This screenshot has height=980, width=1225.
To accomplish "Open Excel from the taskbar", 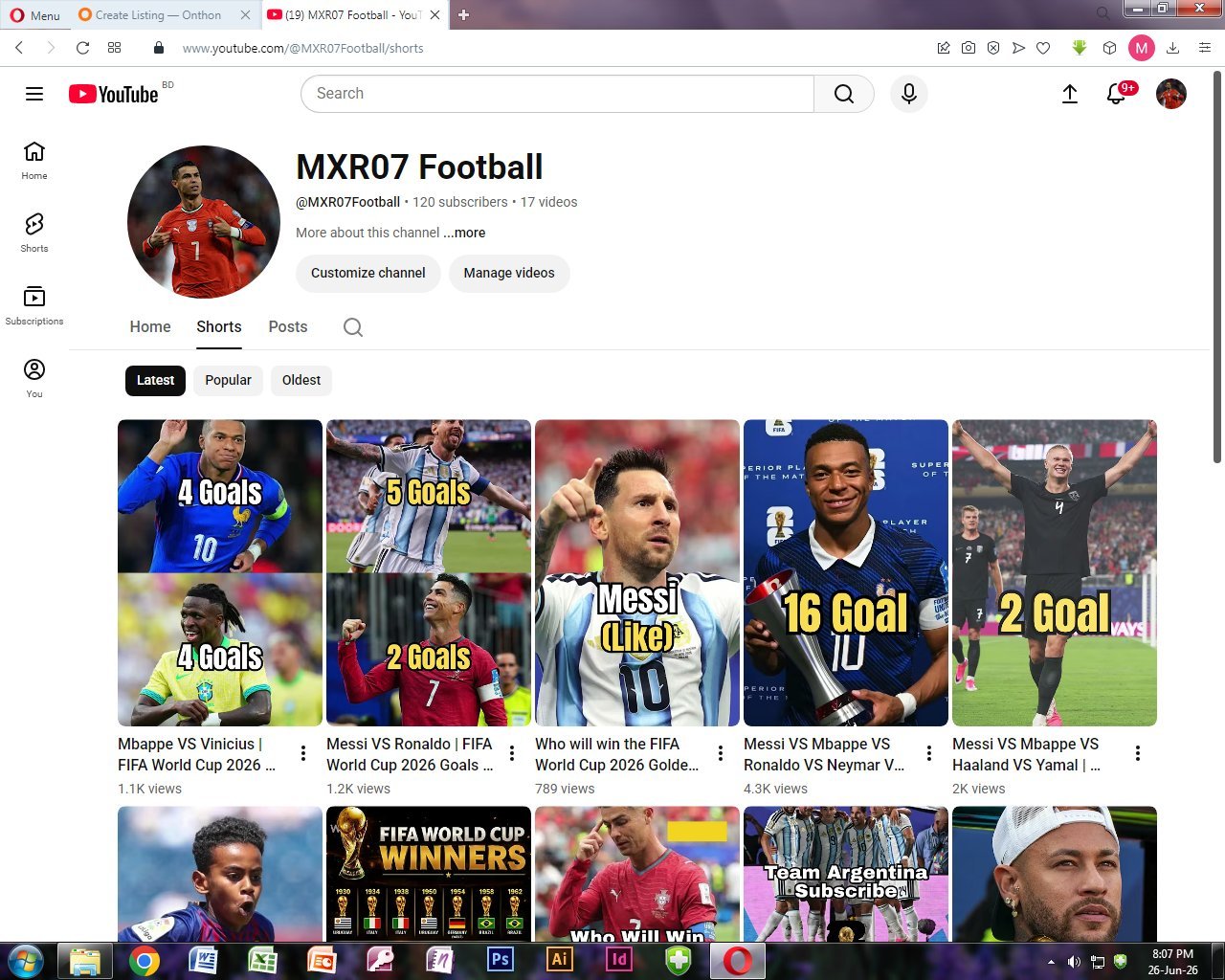I will pyautogui.click(x=263, y=960).
